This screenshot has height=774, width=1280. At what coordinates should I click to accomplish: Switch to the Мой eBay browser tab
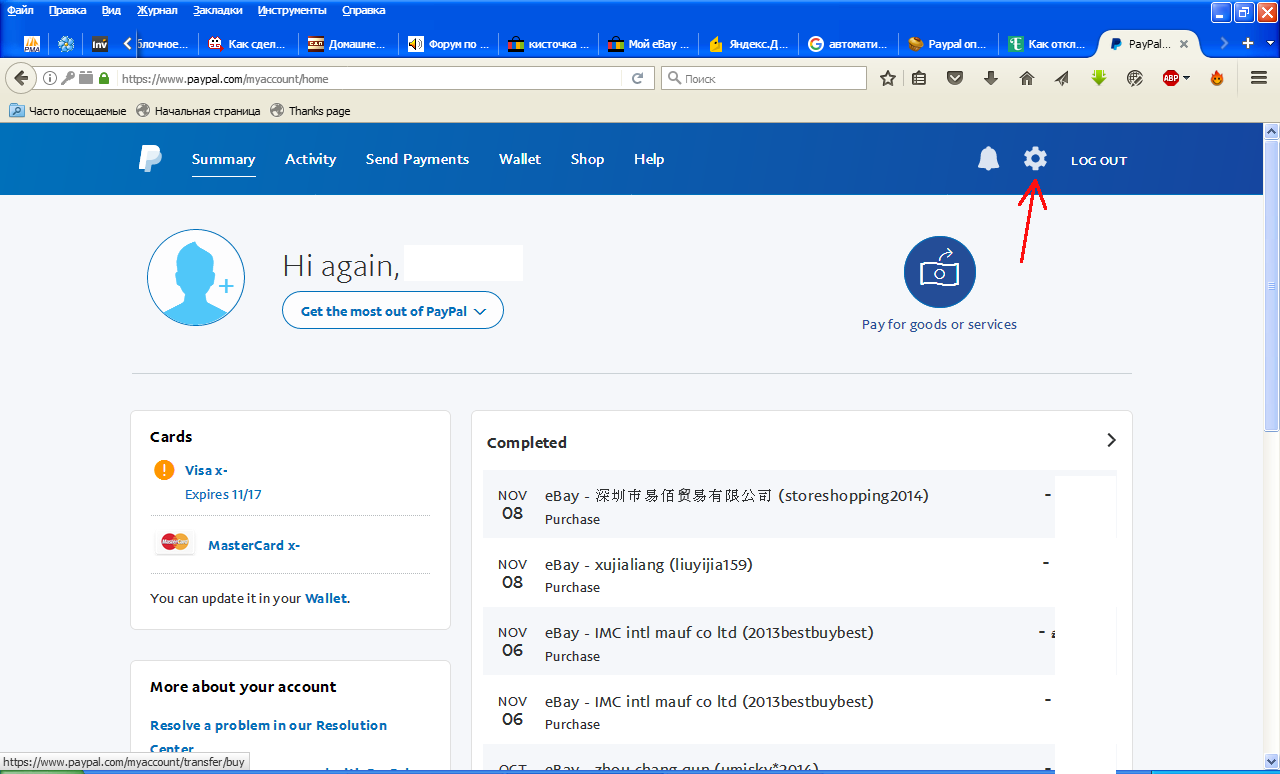[647, 44]
